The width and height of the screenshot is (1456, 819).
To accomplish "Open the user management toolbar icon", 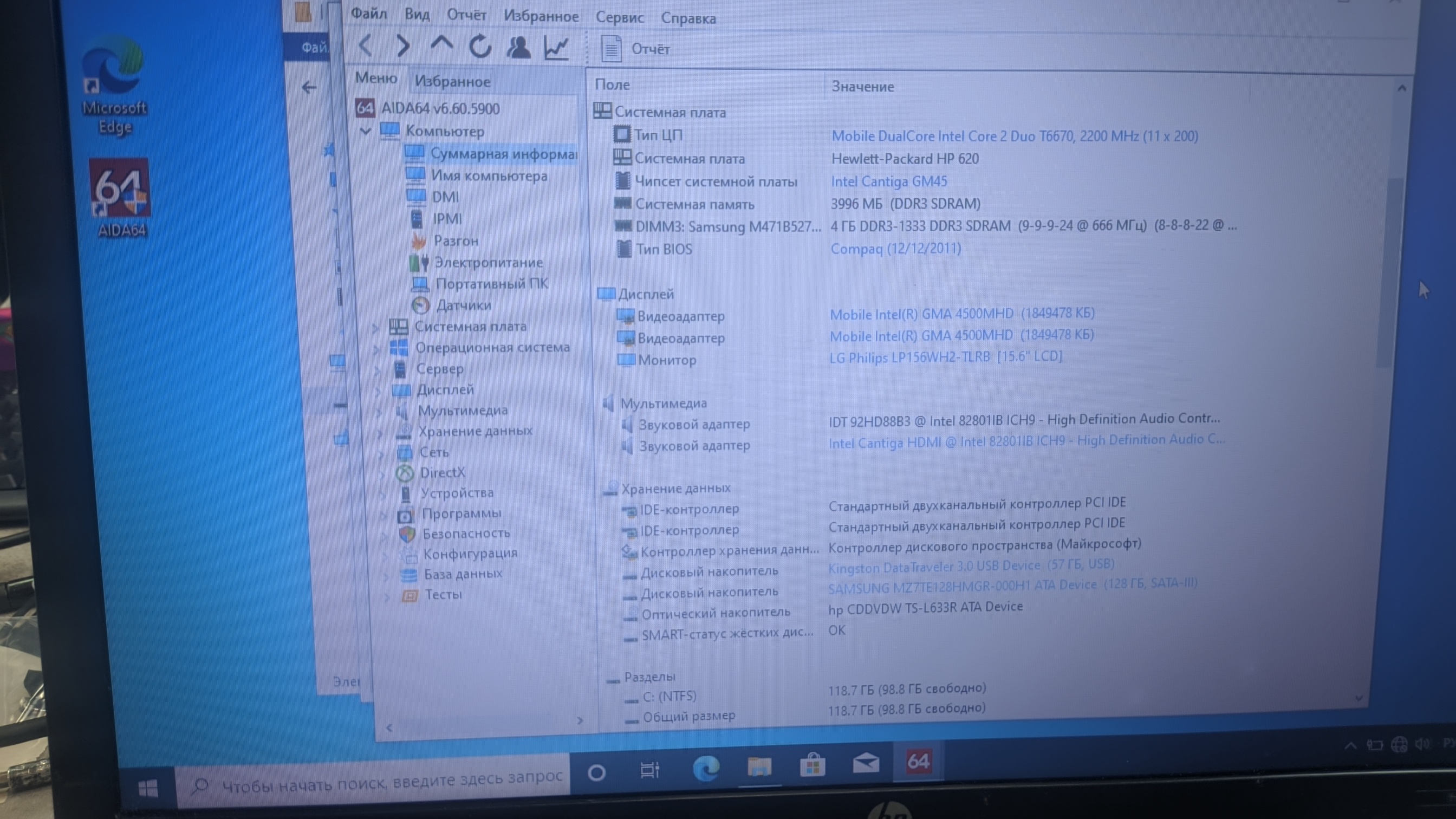I will [x=518, y=48].
